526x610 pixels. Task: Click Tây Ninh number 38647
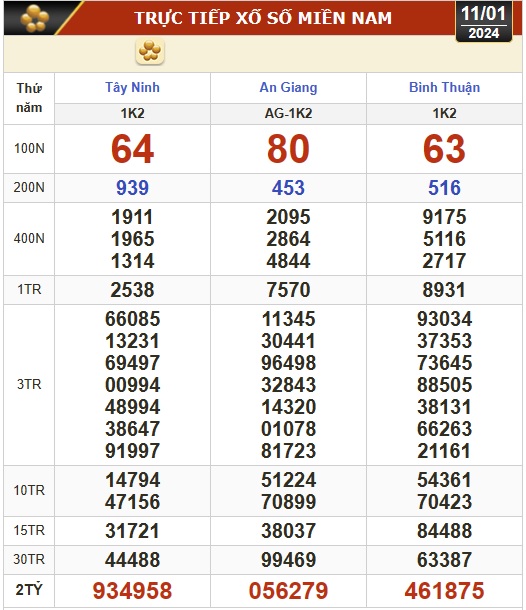coord(132,429)
